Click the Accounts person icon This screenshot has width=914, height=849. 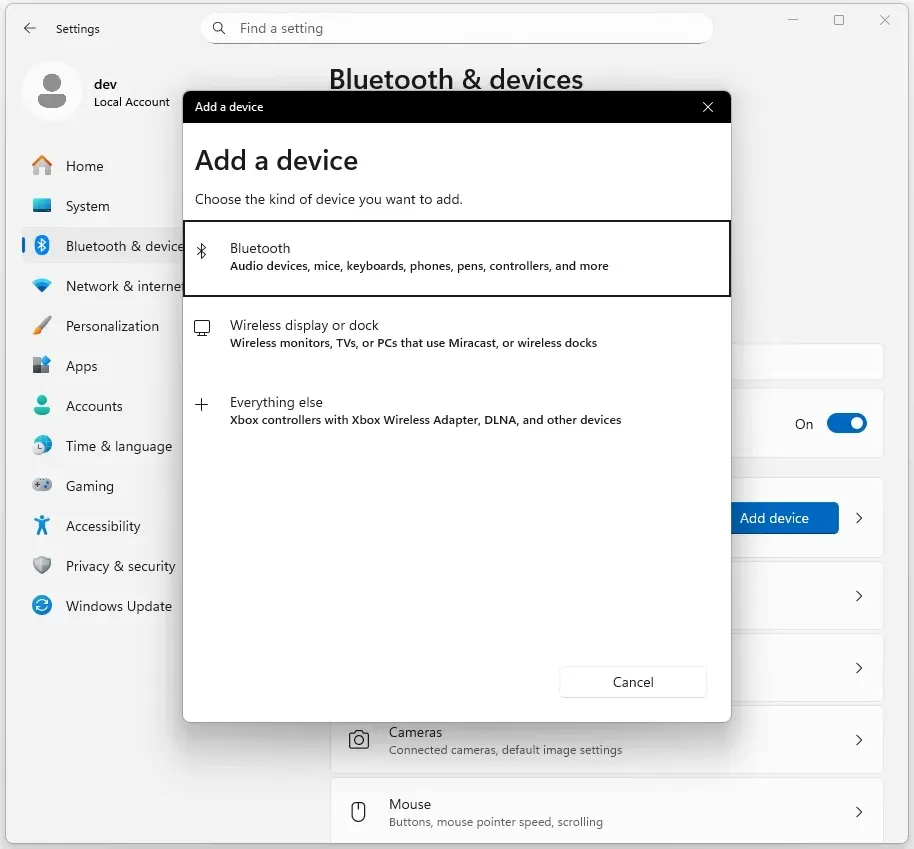tap(42, 406)
